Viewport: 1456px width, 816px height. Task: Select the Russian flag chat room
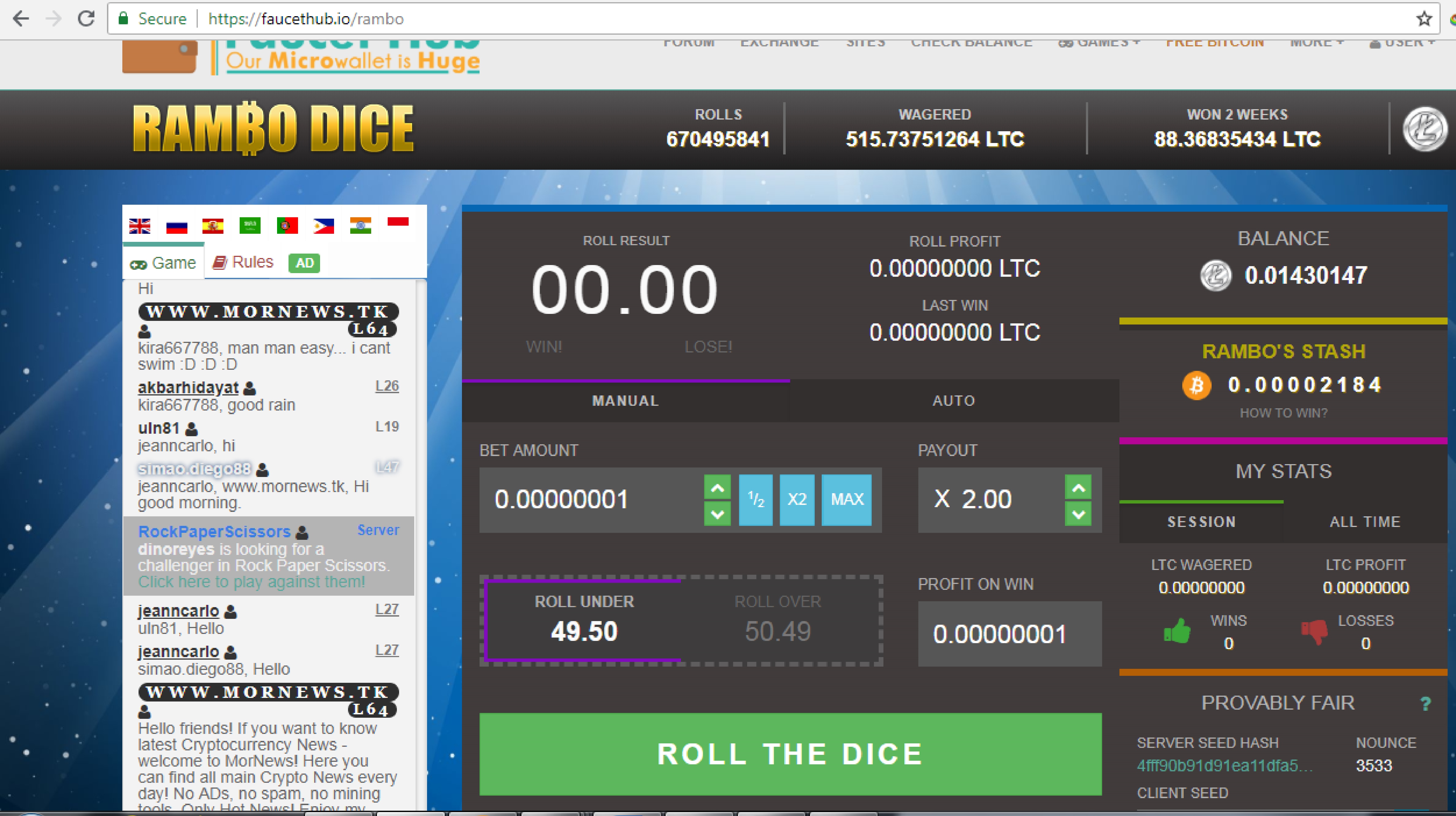tap(176, 226)
